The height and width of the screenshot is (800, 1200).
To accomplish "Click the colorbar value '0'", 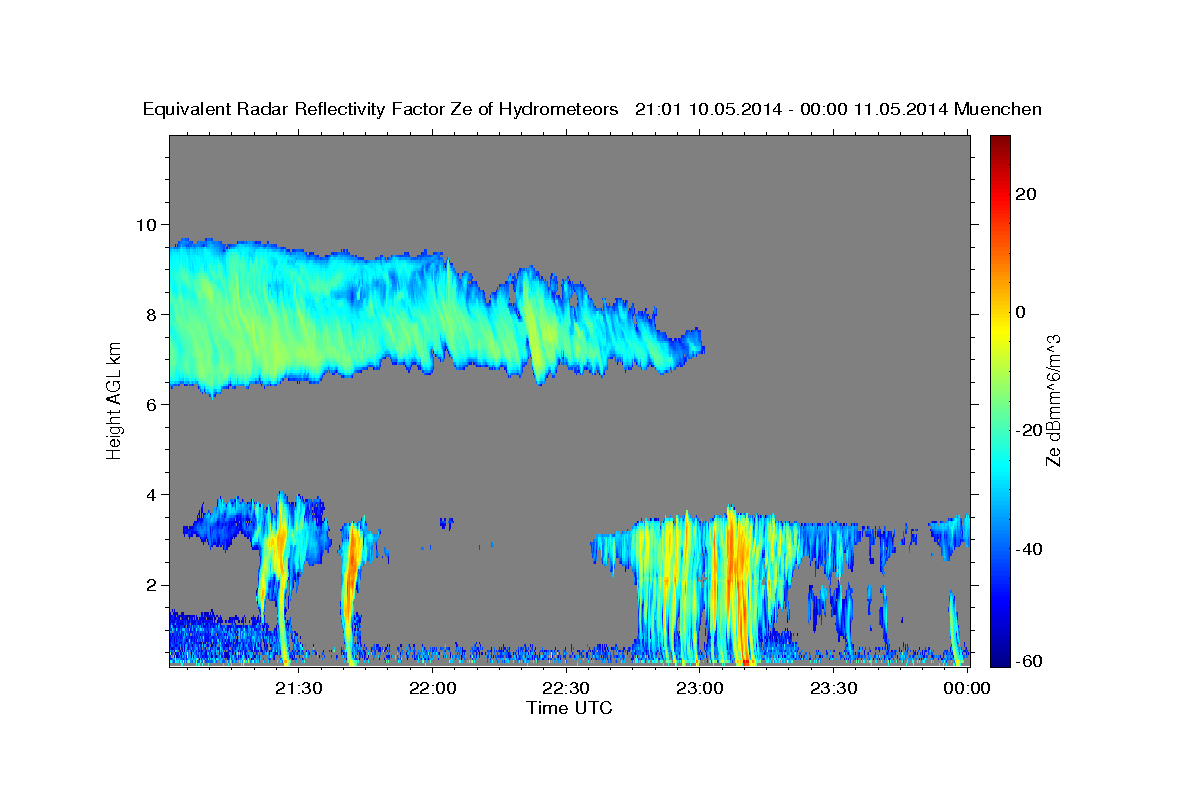I will 1020,312.
